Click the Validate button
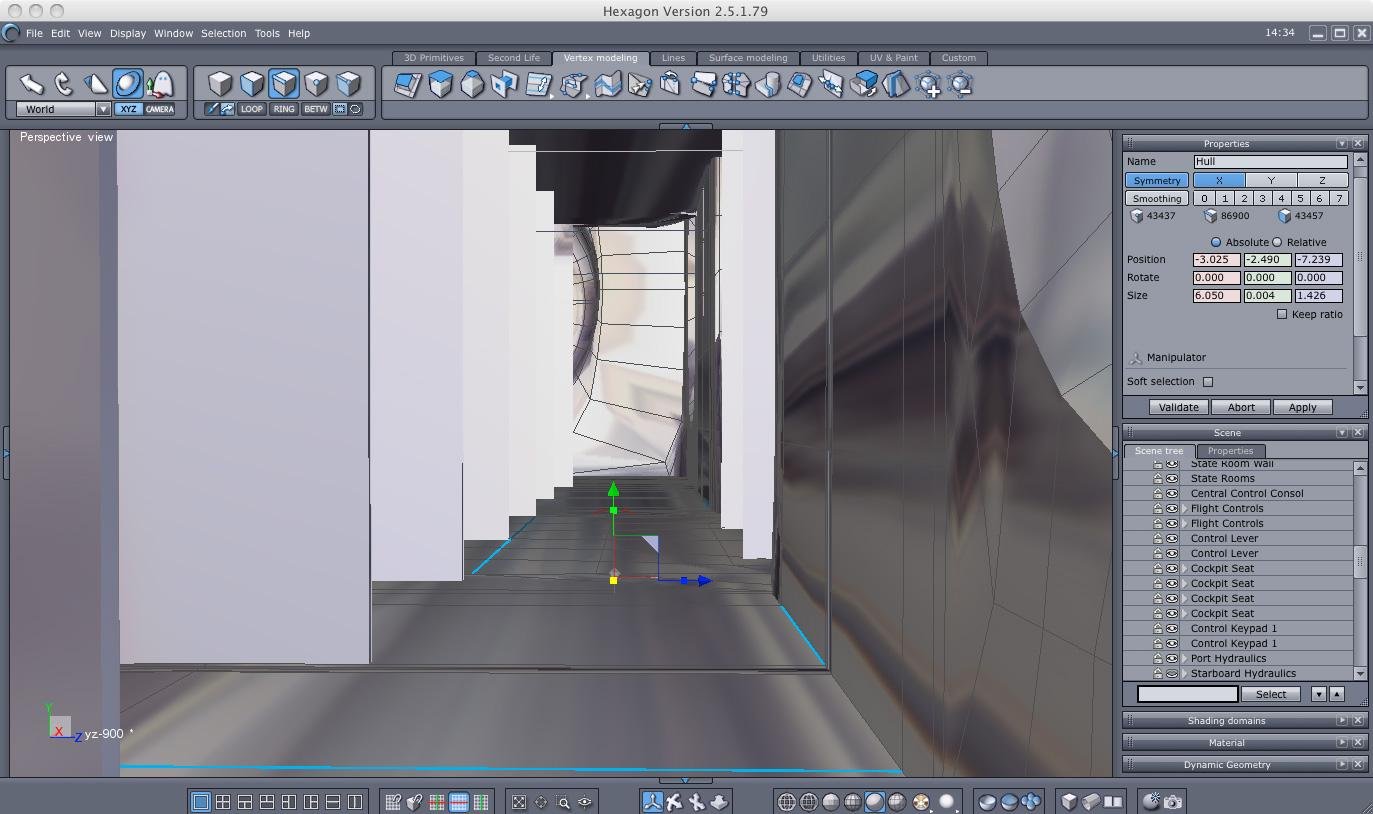Screen dimensions: 1373x814 tap(1178, 407)
